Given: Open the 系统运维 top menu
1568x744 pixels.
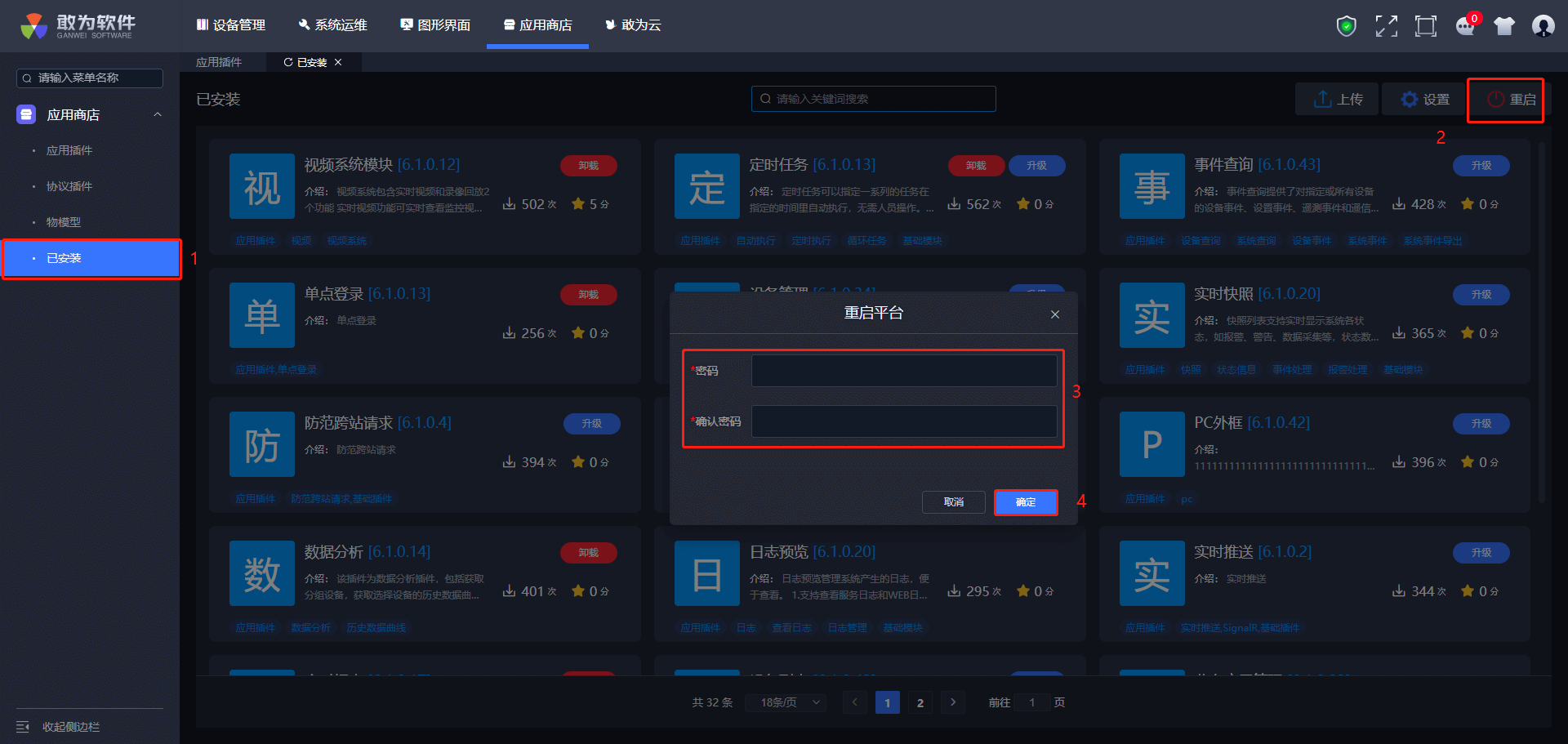Looking at the screenshot, I should click(x=333, y=25).
